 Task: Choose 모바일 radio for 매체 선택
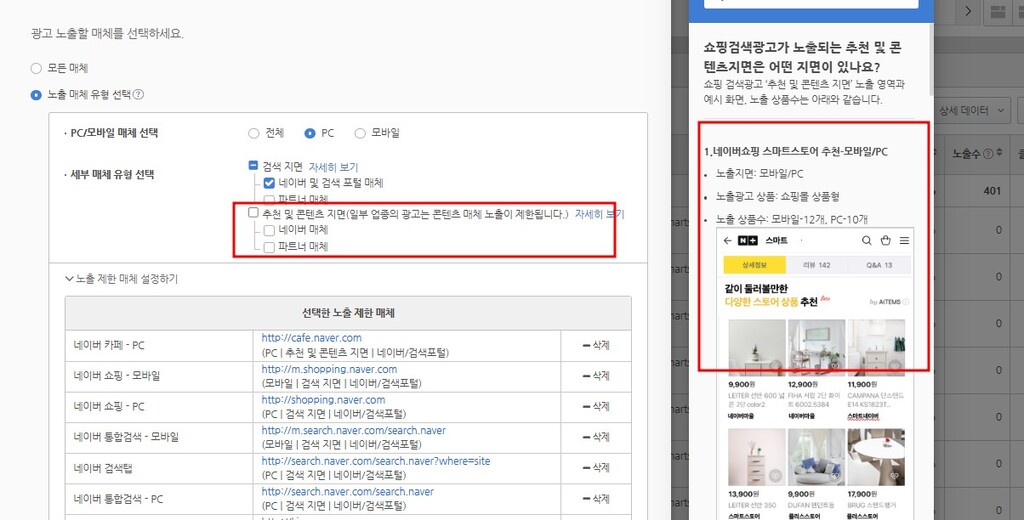(x=360, y=133)
